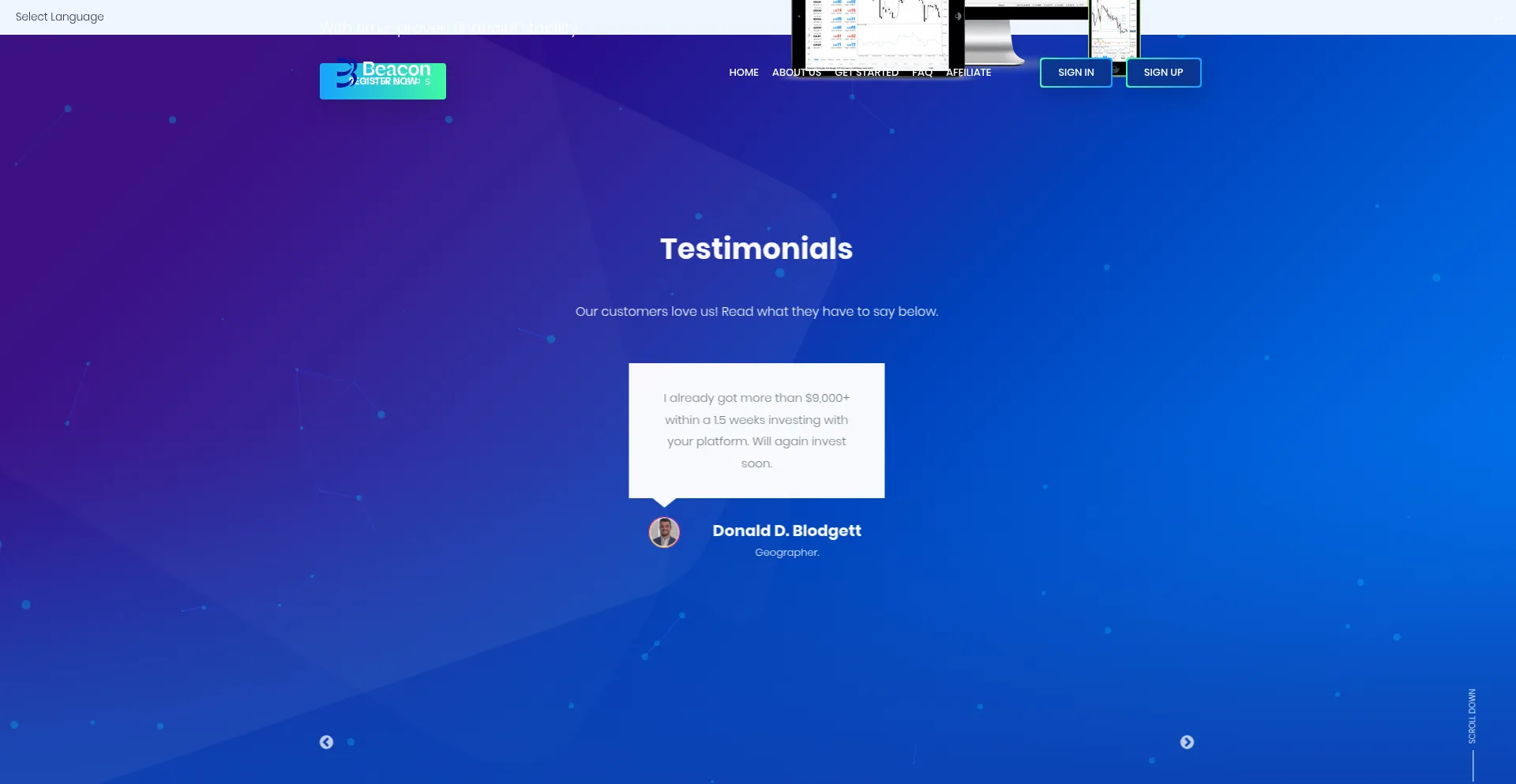Go to the HOME menu item
The image size is (1516, 784).
tap(743, 73)
